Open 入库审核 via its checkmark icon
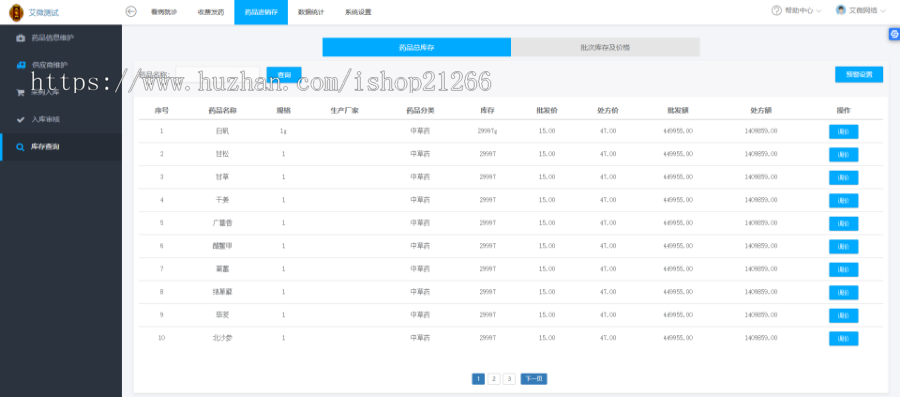The height and width of the screenshot is (397, 900). 21,119
